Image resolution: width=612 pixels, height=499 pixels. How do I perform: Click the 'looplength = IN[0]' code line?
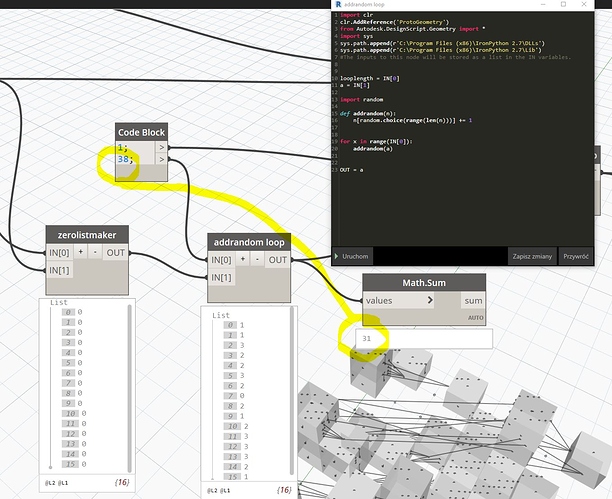point(370,78)
